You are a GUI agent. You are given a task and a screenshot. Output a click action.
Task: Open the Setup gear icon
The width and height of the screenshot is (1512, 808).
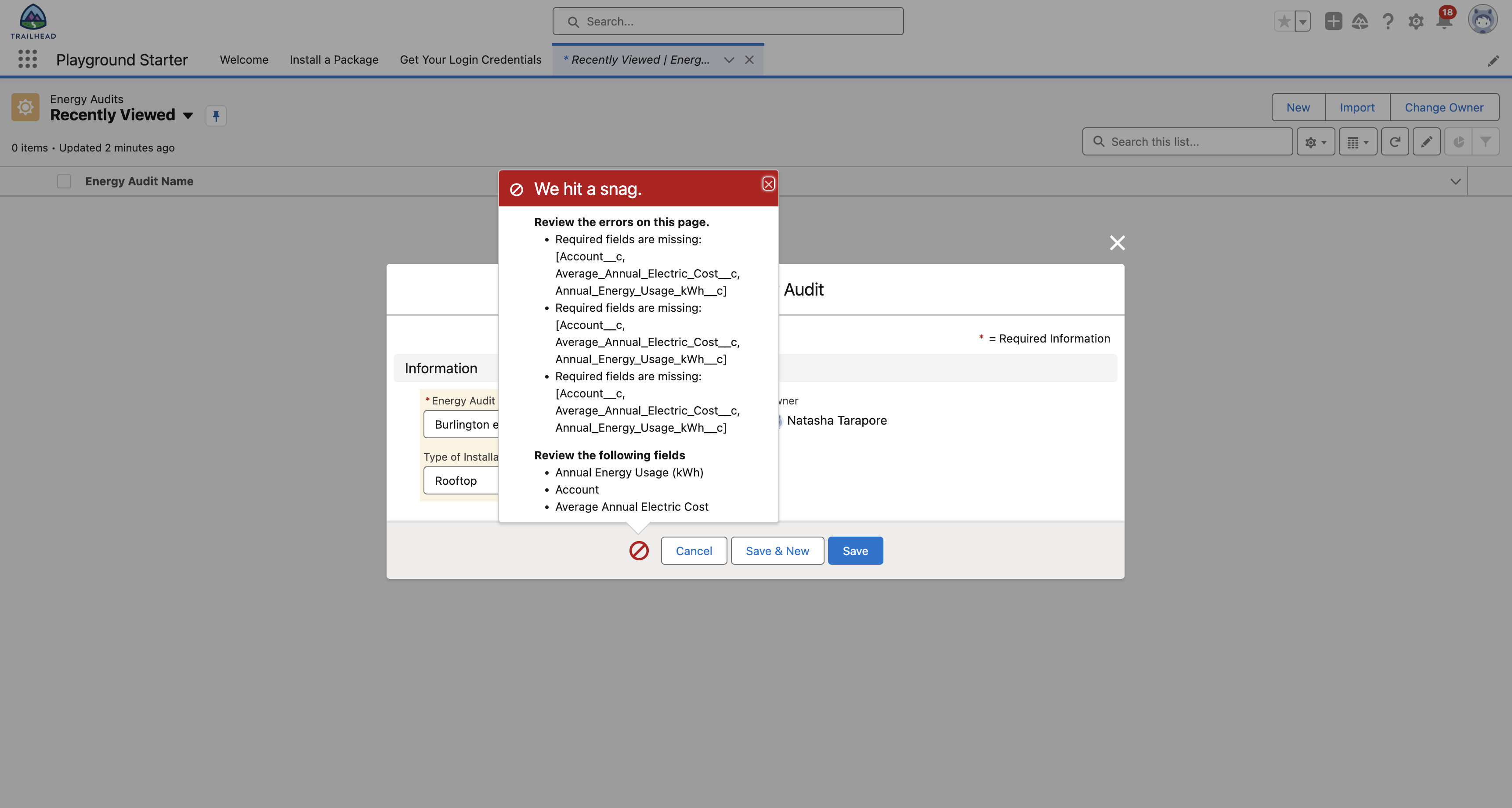tap(1416, 22)
